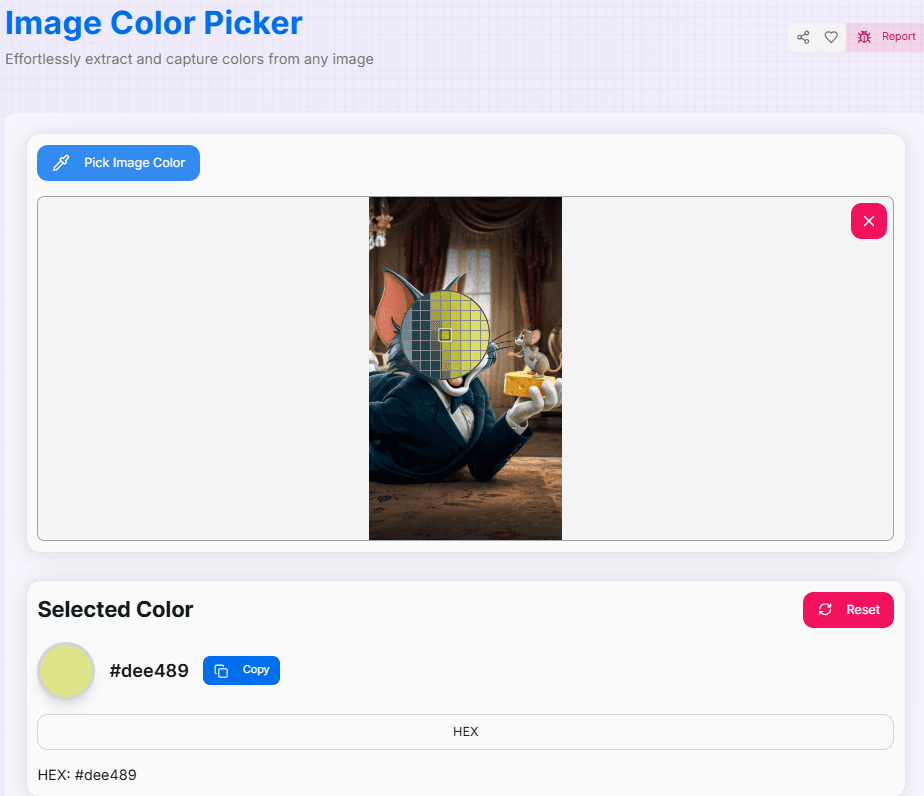Click the Report button
The width and height of the screenshot is (924, 796).
tap(886, 36)
